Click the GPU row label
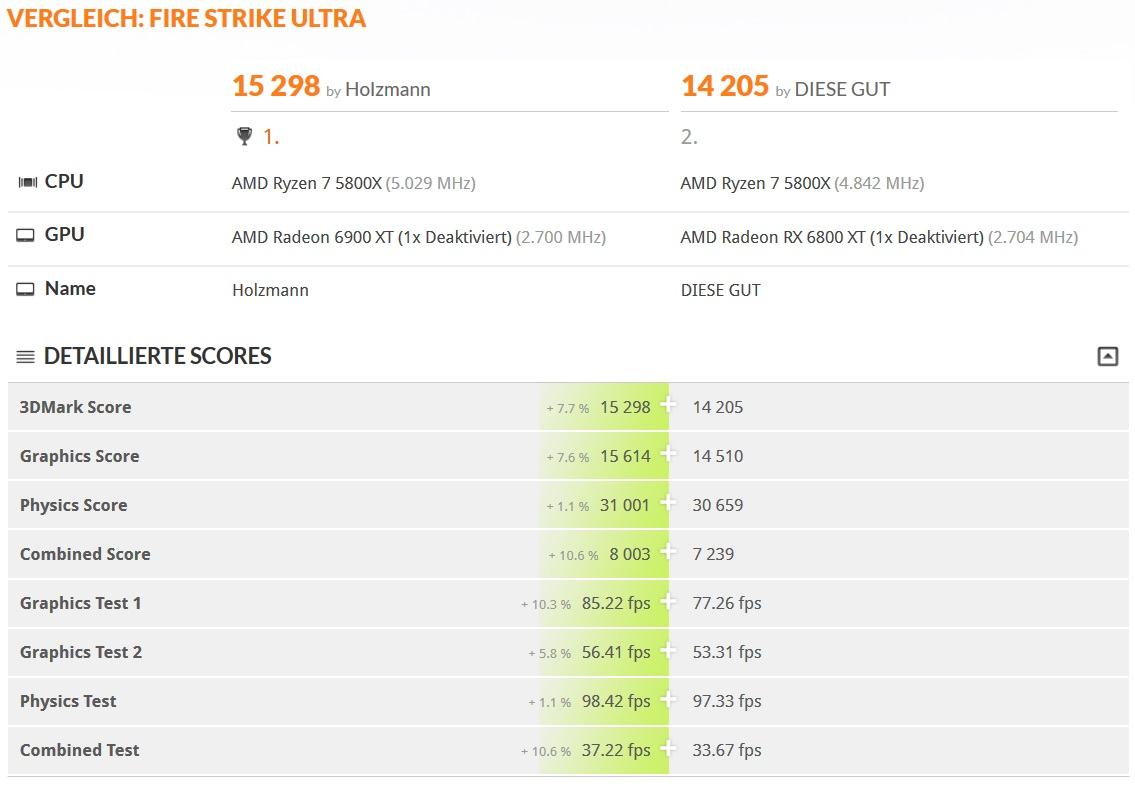Viewport: 1135px width, 793px height. tap(64, 234)
